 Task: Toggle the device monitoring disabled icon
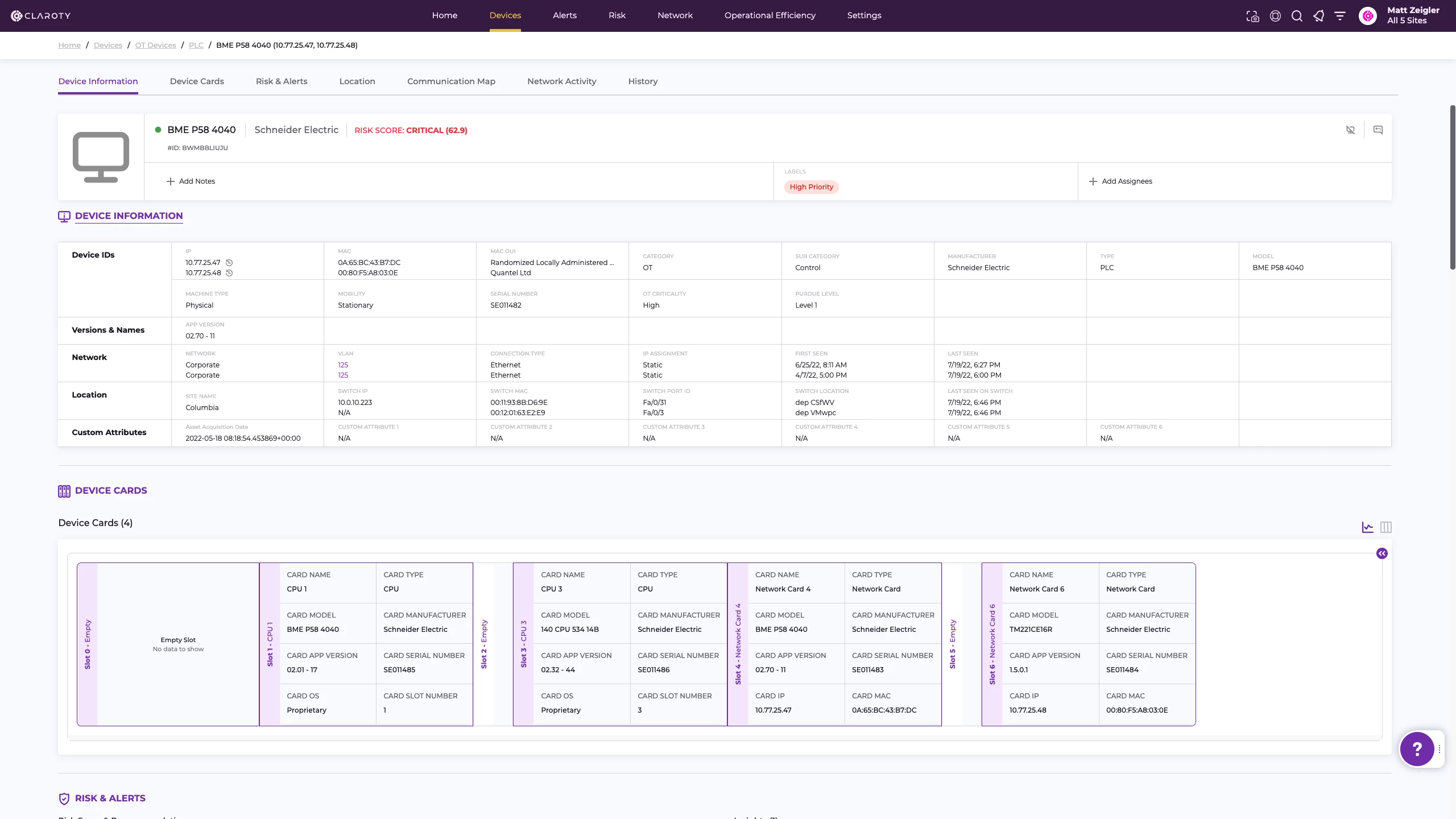pyautogui.click(x=1350, y=130)
